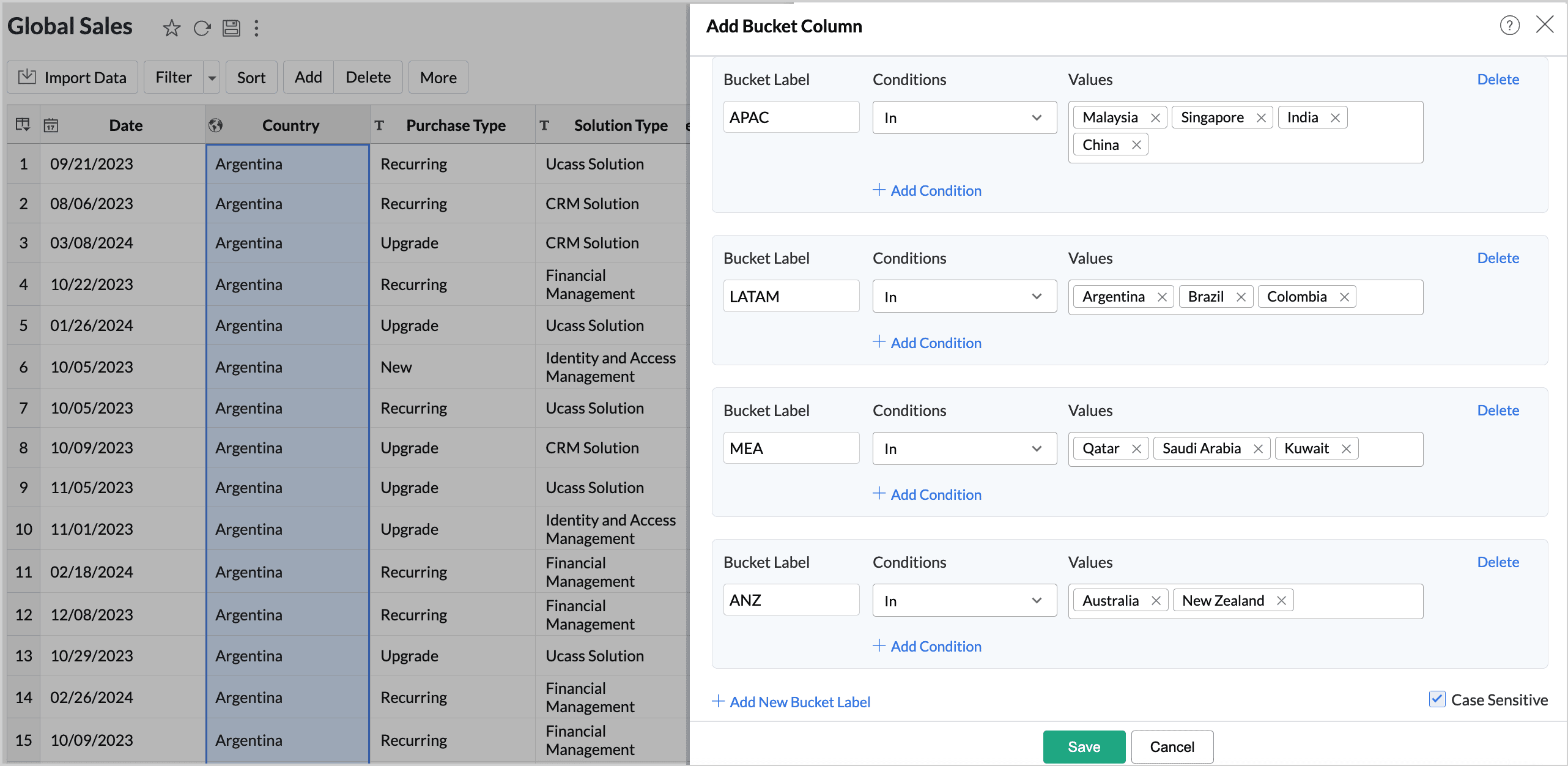
Task: Click the date cell 09/21/2023
Action: pyautogui.click(x=122, y=164)
